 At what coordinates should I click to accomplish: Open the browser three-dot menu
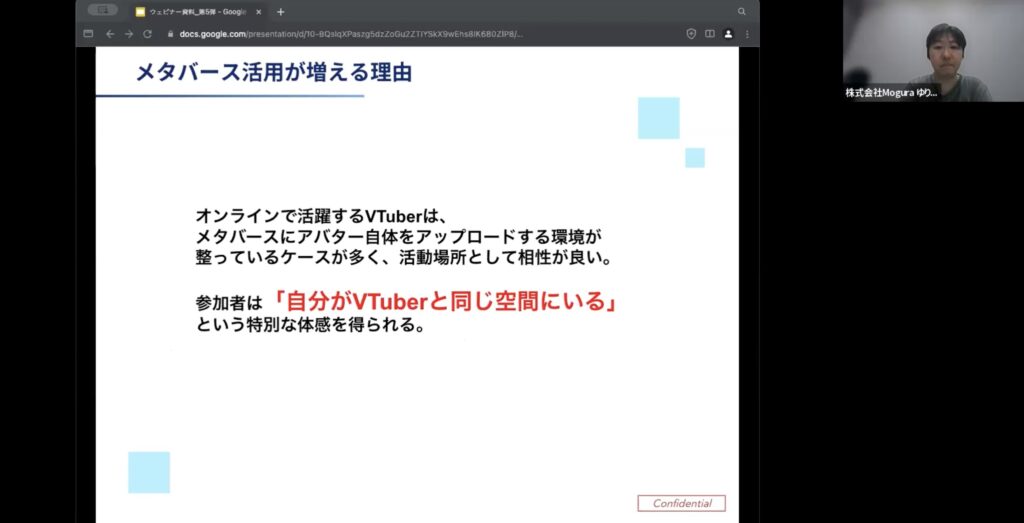click(x=747, y=34)
